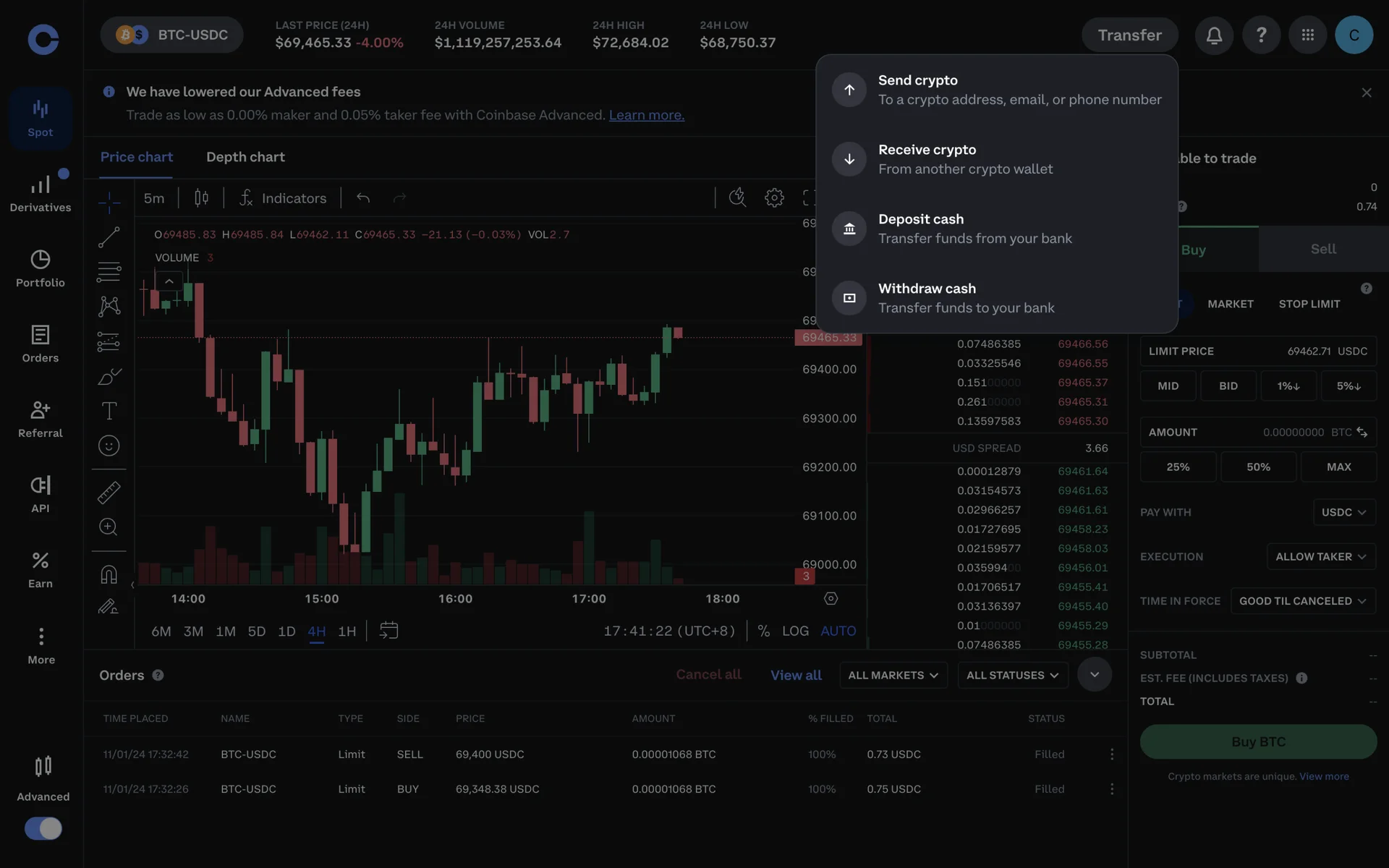Open the notifications bell icon
The image size is (1389, 868).
(x=1214, y=35)
